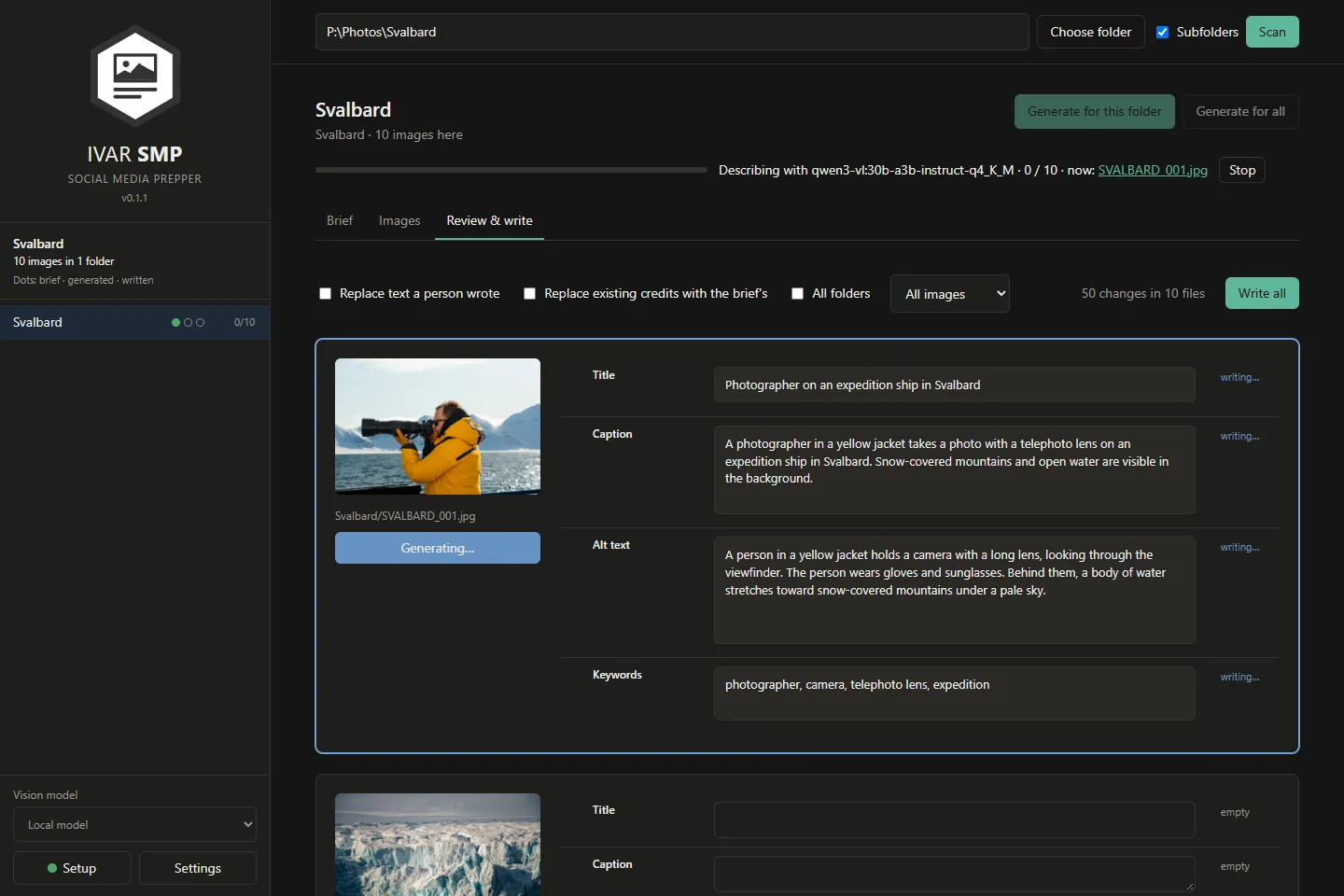Edit the Keywords field with photographer, camera
This screenshot has height=896, width=1344.
tap(954, 693)
